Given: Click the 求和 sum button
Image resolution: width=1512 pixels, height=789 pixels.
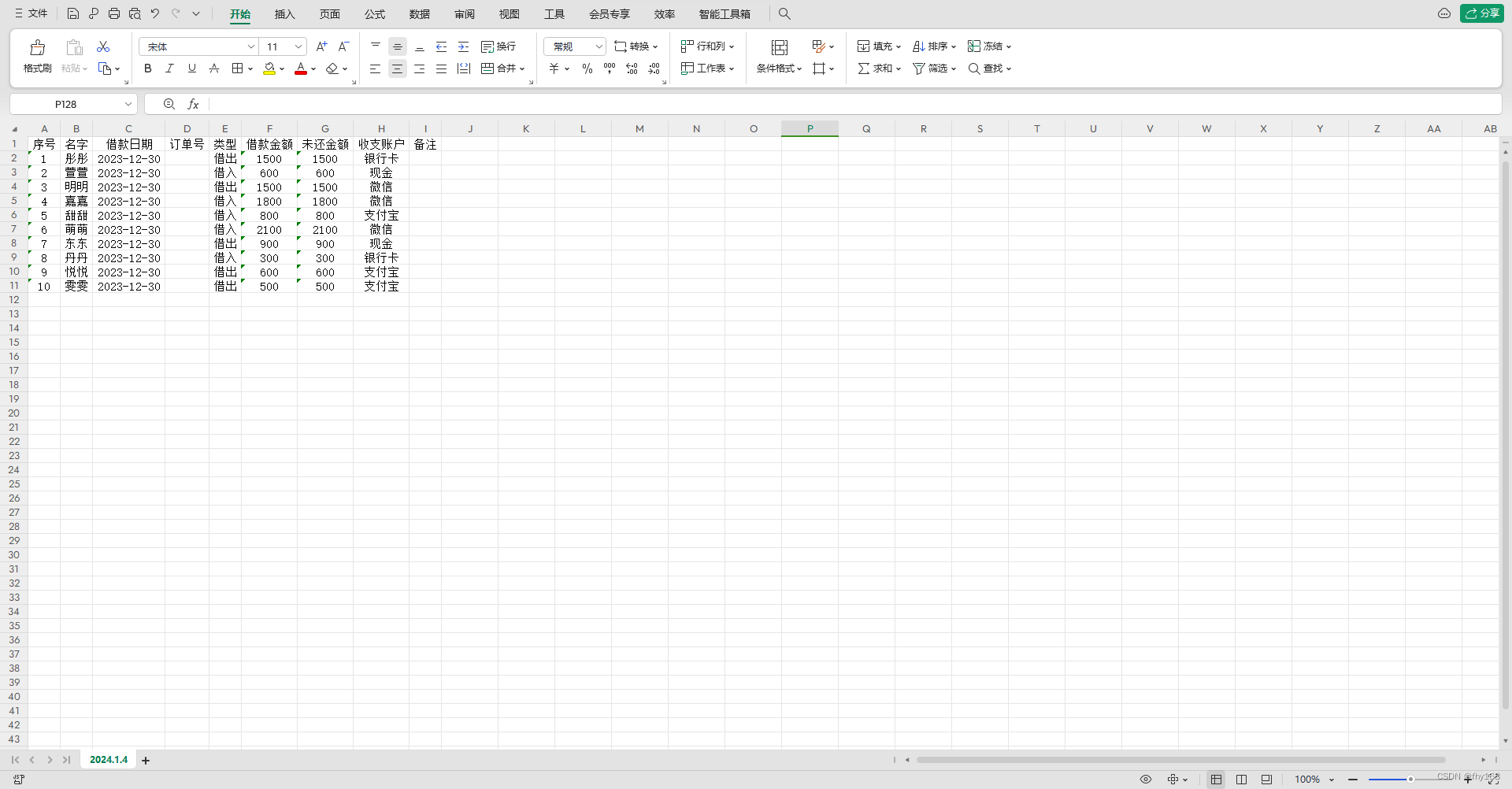Looking at the screenshot, I should click(x=879, y=69).
